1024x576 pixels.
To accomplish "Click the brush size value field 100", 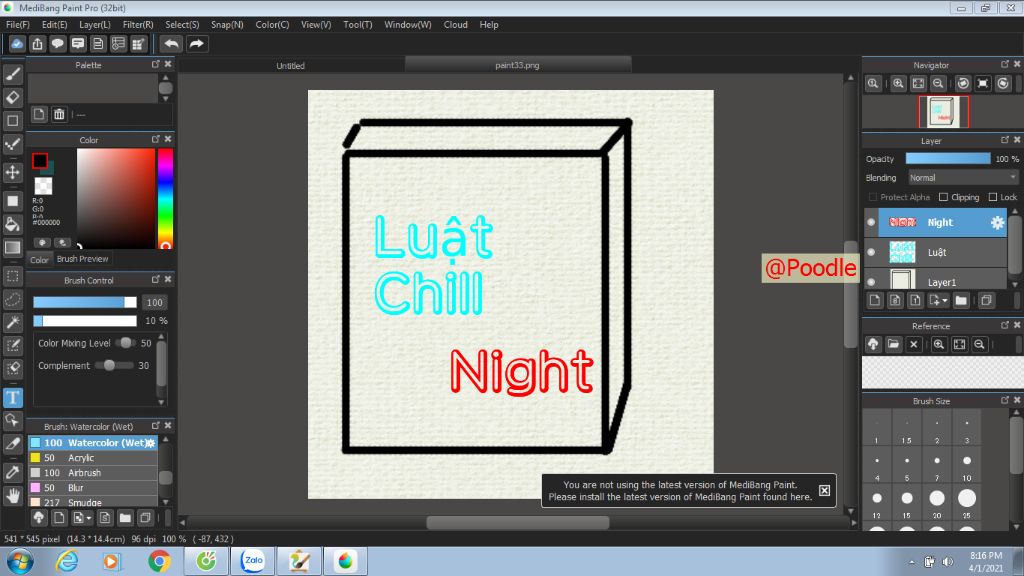I will 155,302.
